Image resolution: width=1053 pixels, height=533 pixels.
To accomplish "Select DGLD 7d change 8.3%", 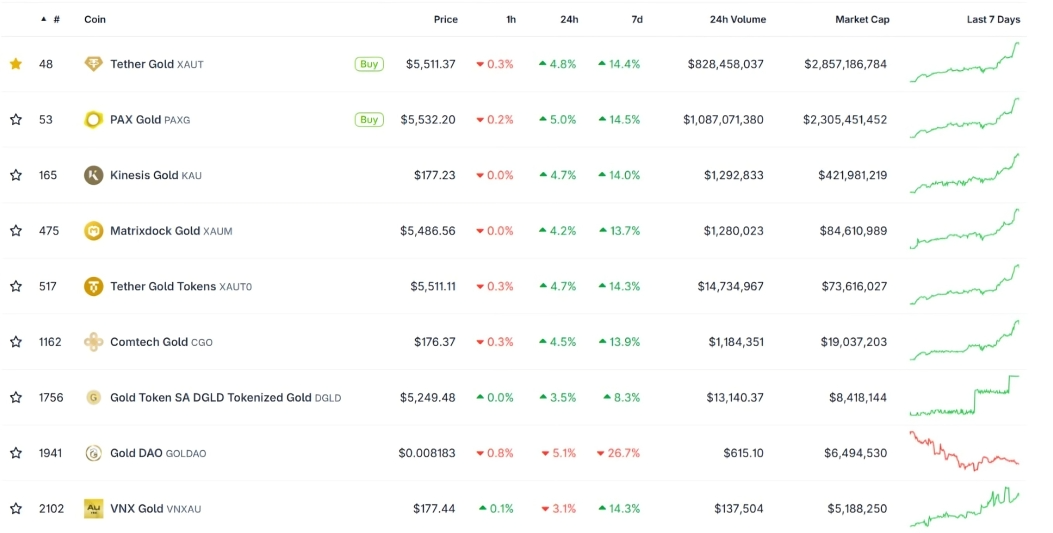I will tap(622, 397).
